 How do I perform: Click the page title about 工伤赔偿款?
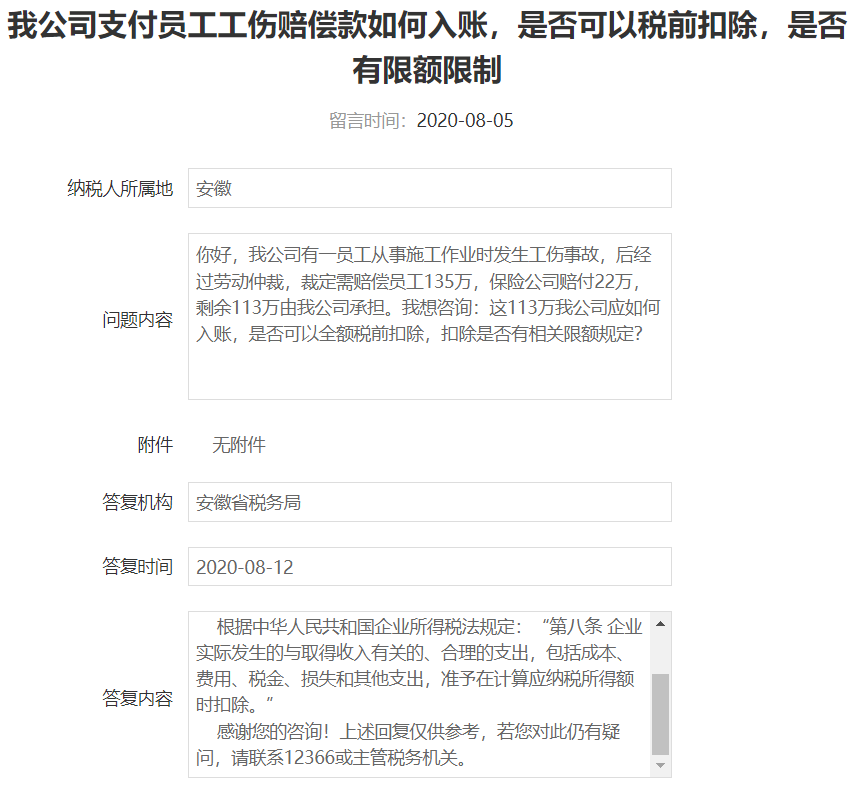click(427, 47)
